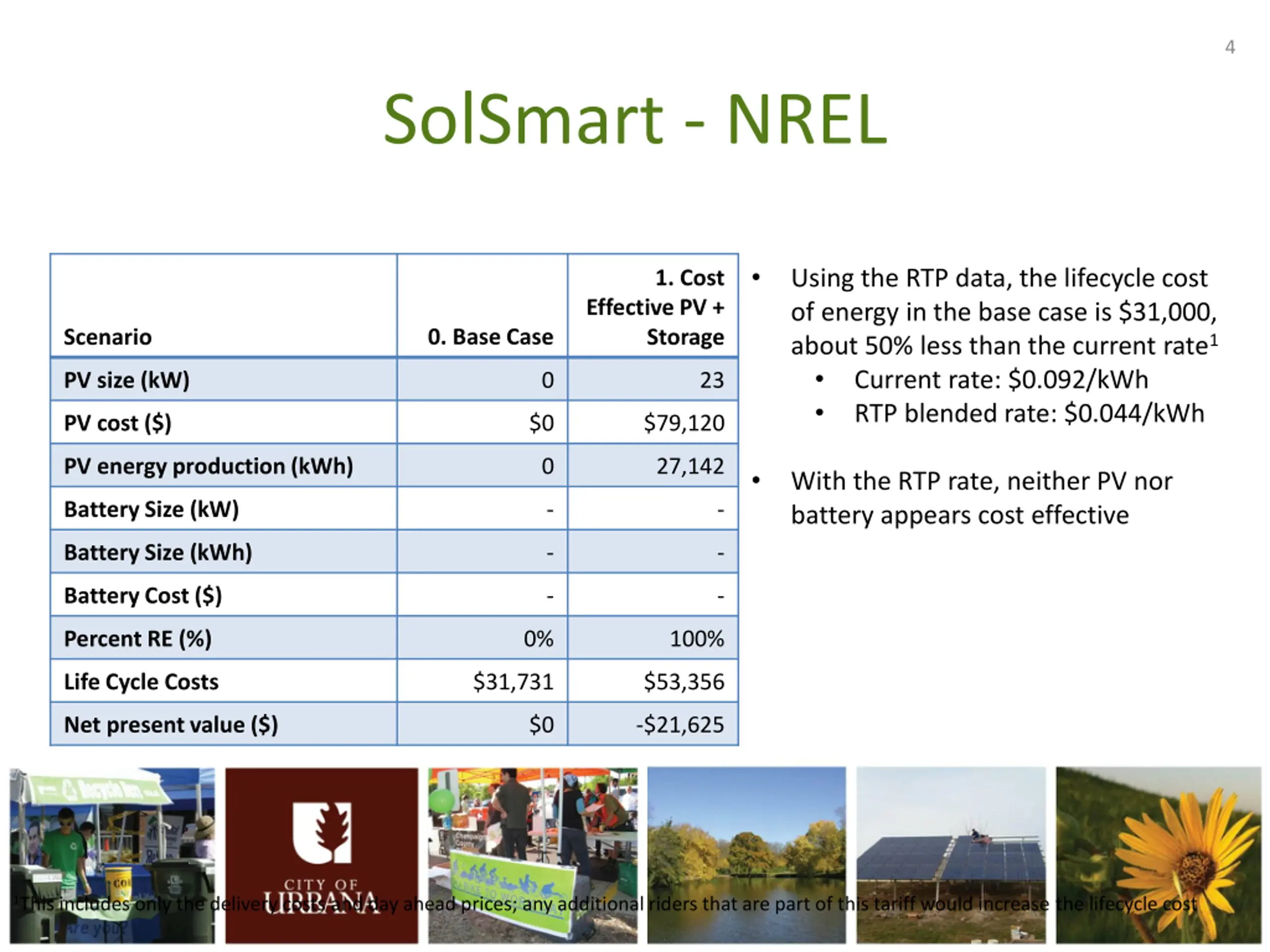Click the solar panel array photo
Viewport: 1270px width, 952px height.
coord(951,843)
